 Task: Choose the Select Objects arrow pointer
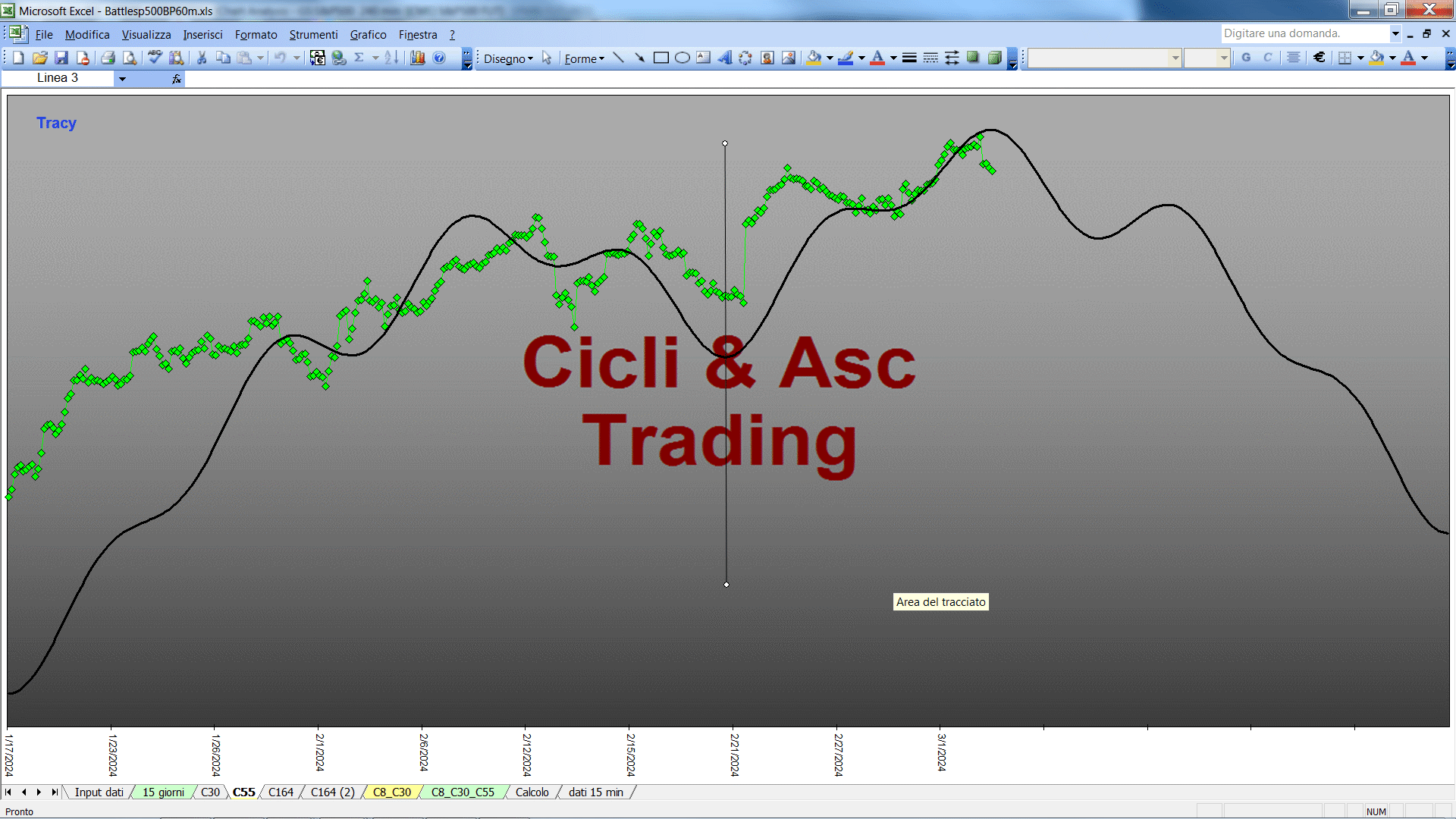(547, 58)
